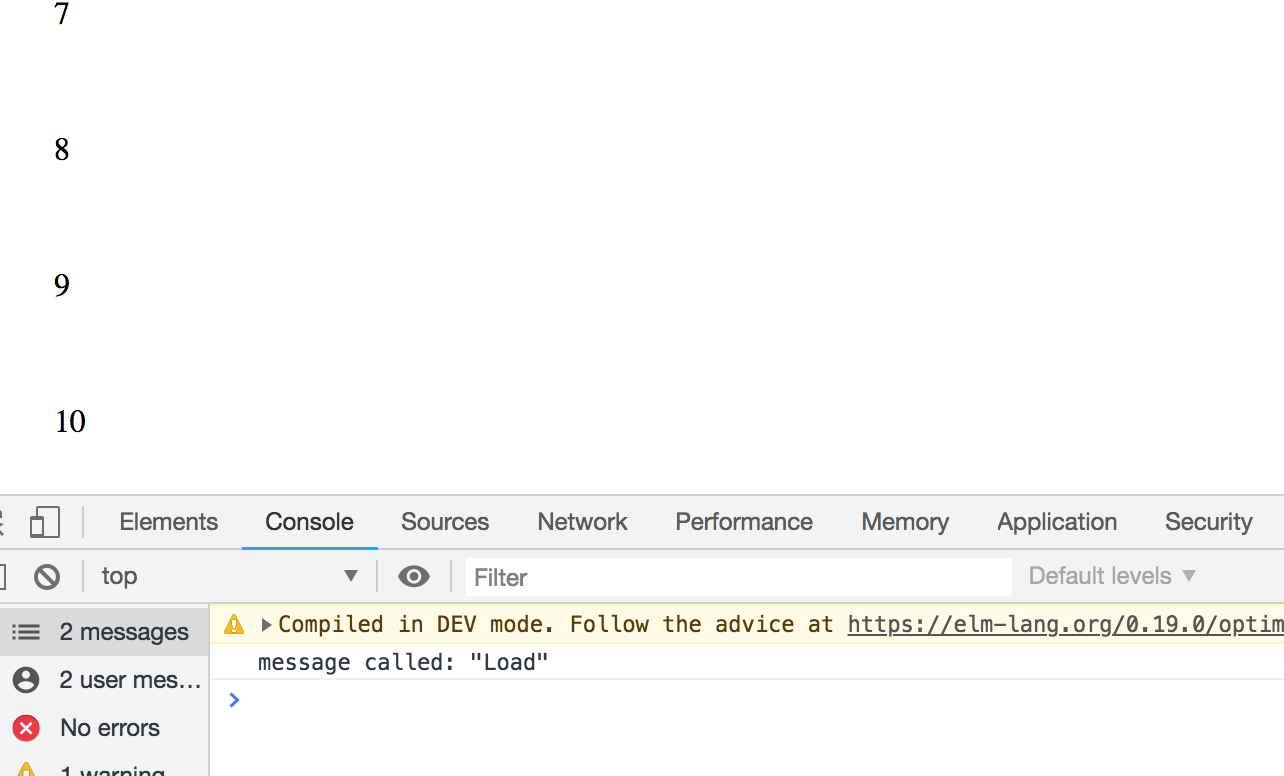Select the No errors filter in sidebar

click(110, 728)
